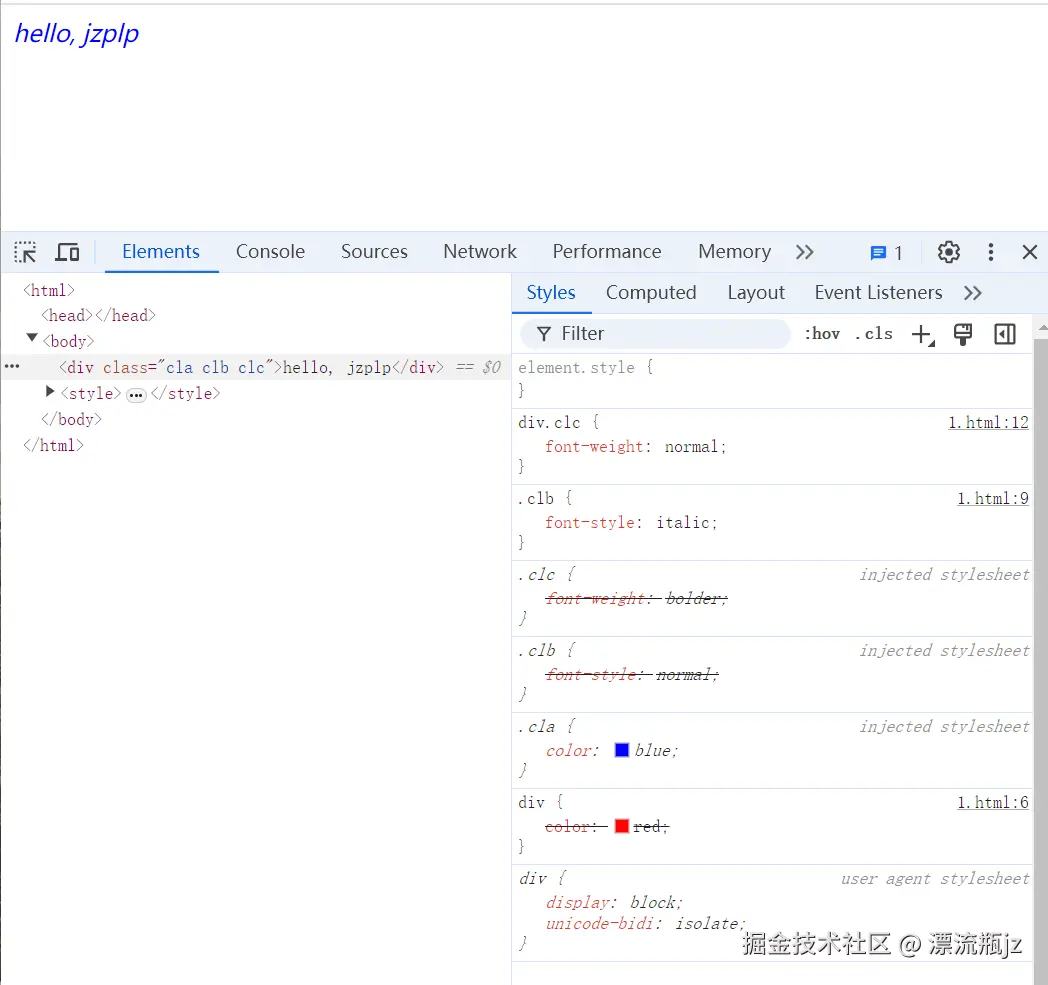The height and width of the screenshot is (985, 1048).
Task: Open the Sources tab
Action: (374, 251)
